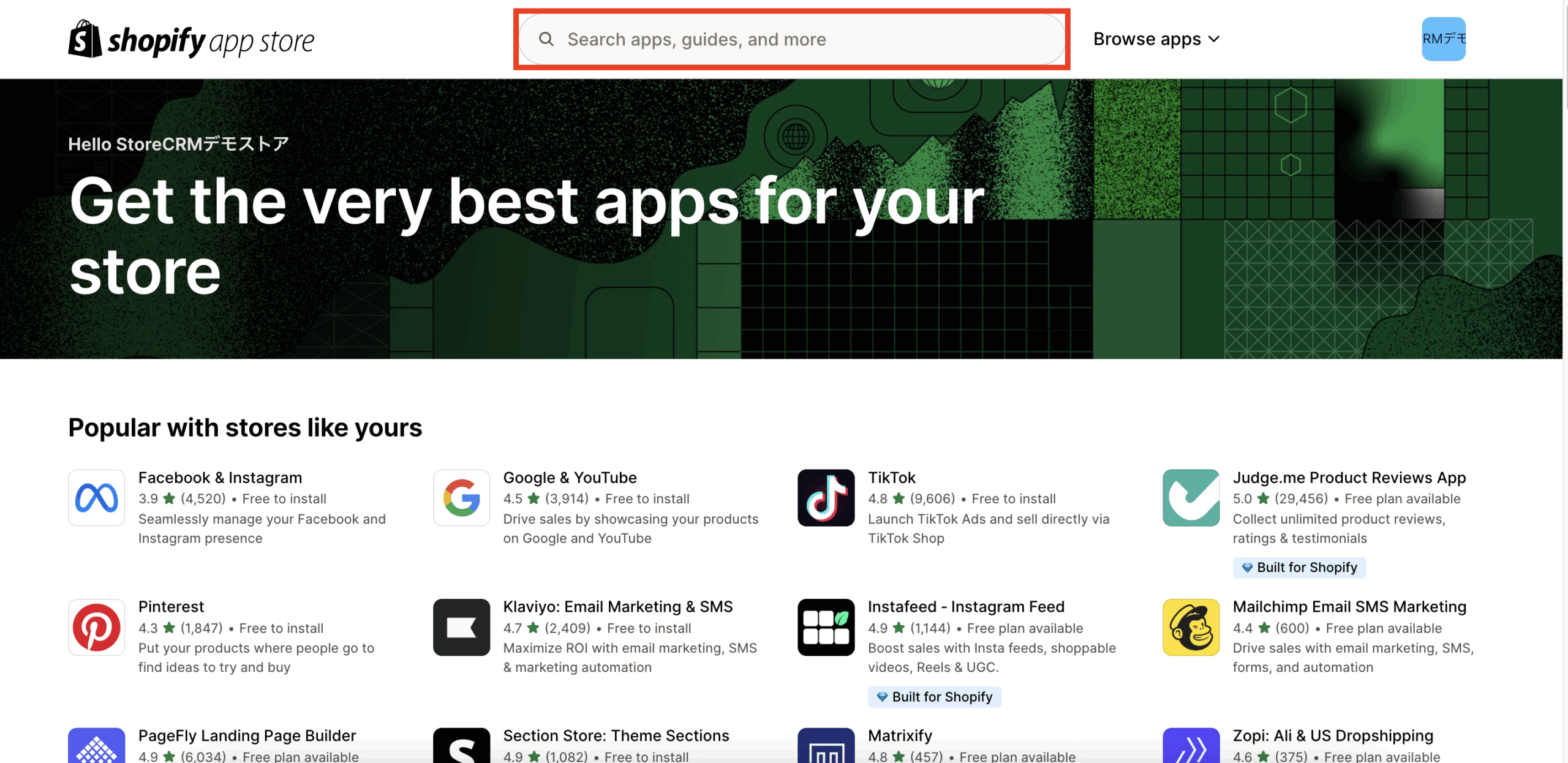The width and height of the screenshot is (1568, 763).
Task: Click the Popular with stores like yours heading
Action: click(x=245, y=427)
